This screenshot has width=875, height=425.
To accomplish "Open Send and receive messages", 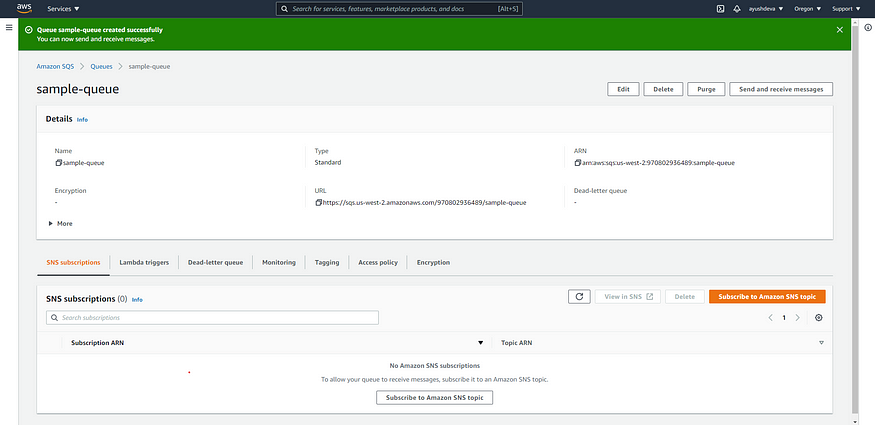I will pos(781,89).
